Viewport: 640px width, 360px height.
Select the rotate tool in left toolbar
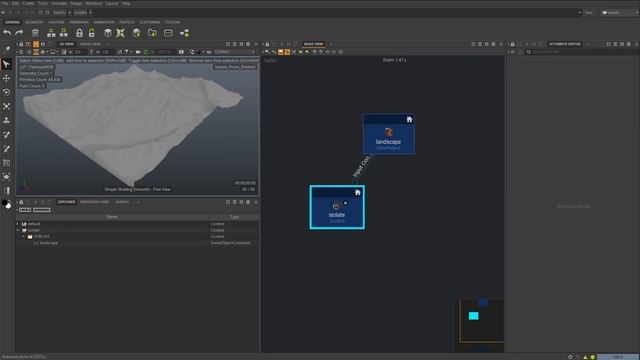tap(7, 92)
